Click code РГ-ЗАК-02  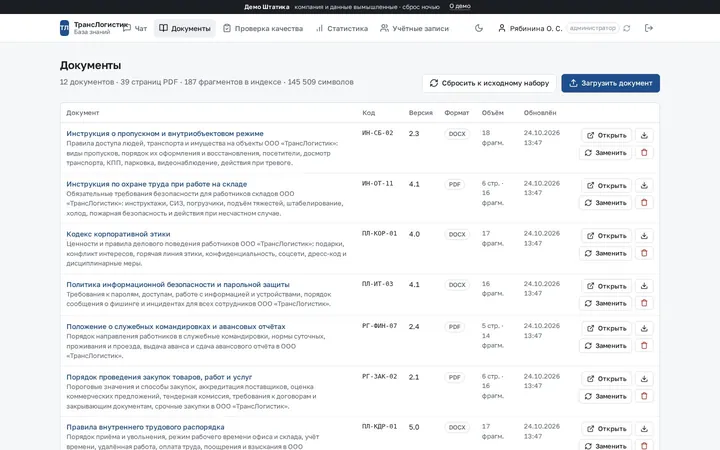click(x=379, y=377)
